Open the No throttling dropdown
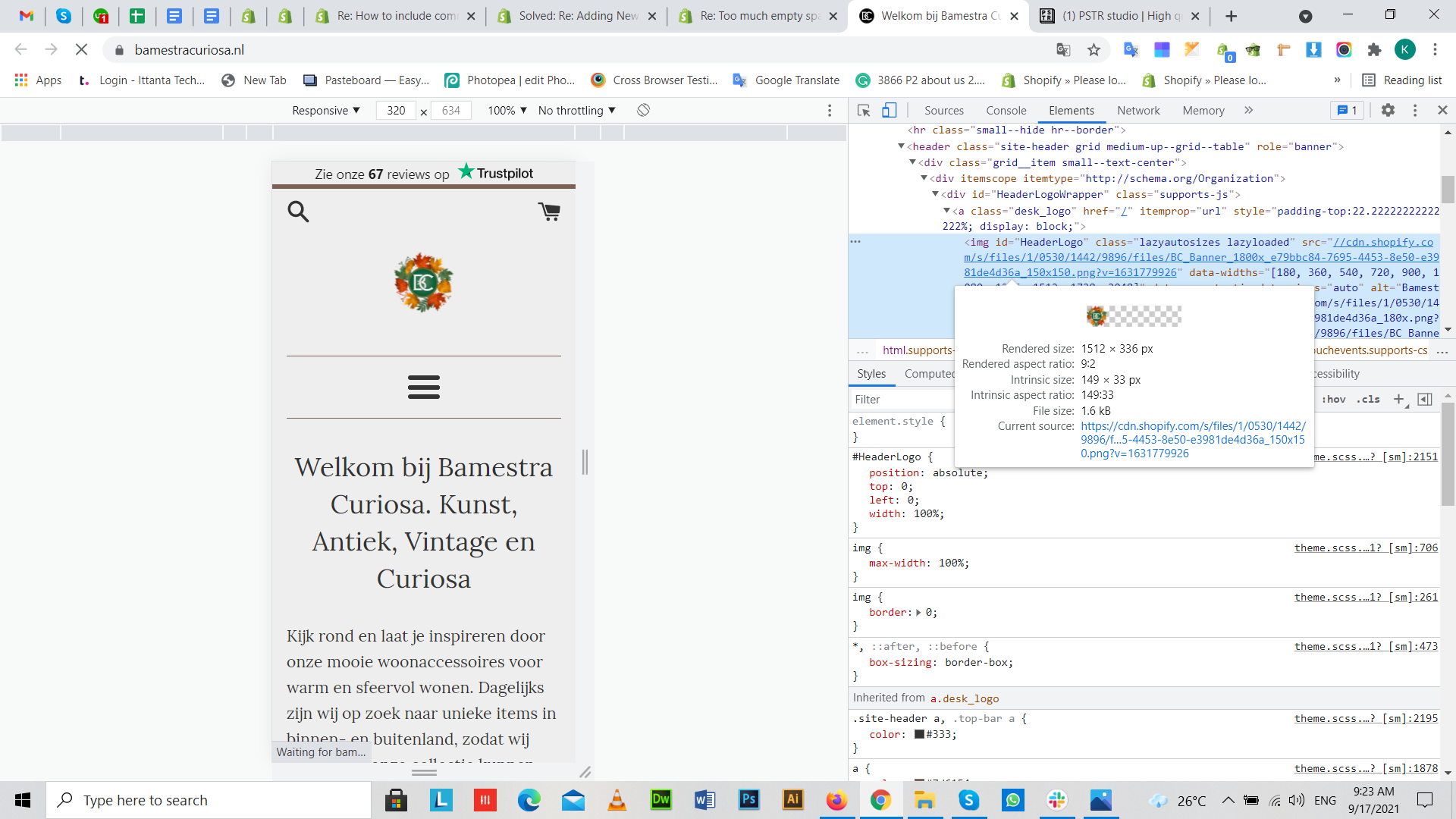This screenshot has height=819, width=1456. tap(576, 111)
